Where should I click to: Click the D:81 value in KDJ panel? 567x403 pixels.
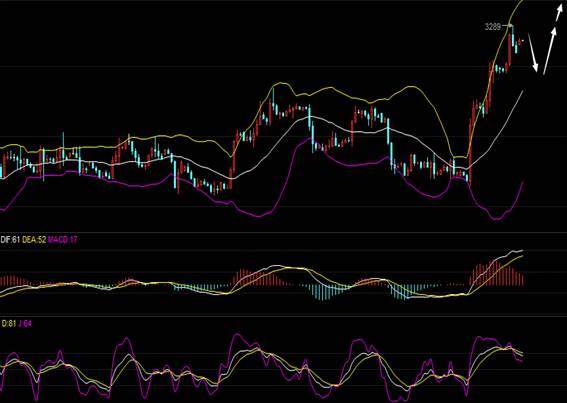click(x=9, y=323)
